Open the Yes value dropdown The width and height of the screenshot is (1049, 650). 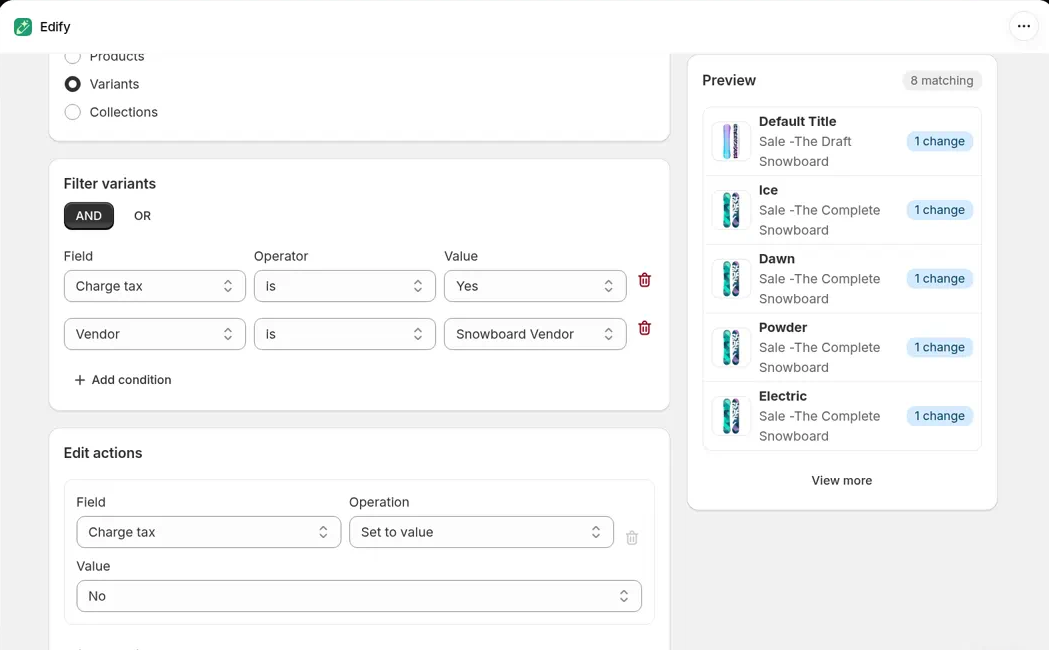tap(535, 286)
